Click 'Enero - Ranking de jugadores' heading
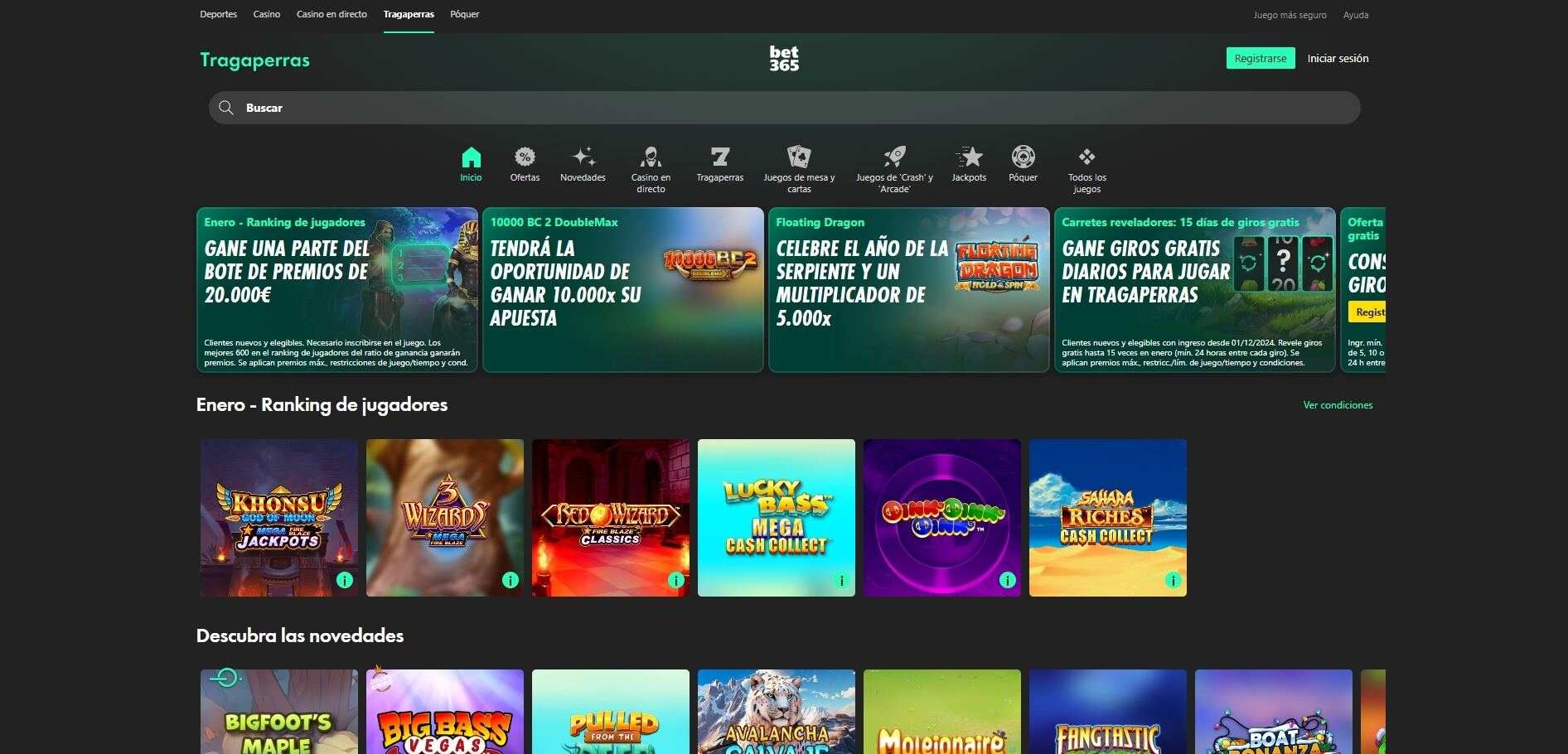The height and width of the screenshot is (754, 1568). pyautogui.click(x=322, y=404)
